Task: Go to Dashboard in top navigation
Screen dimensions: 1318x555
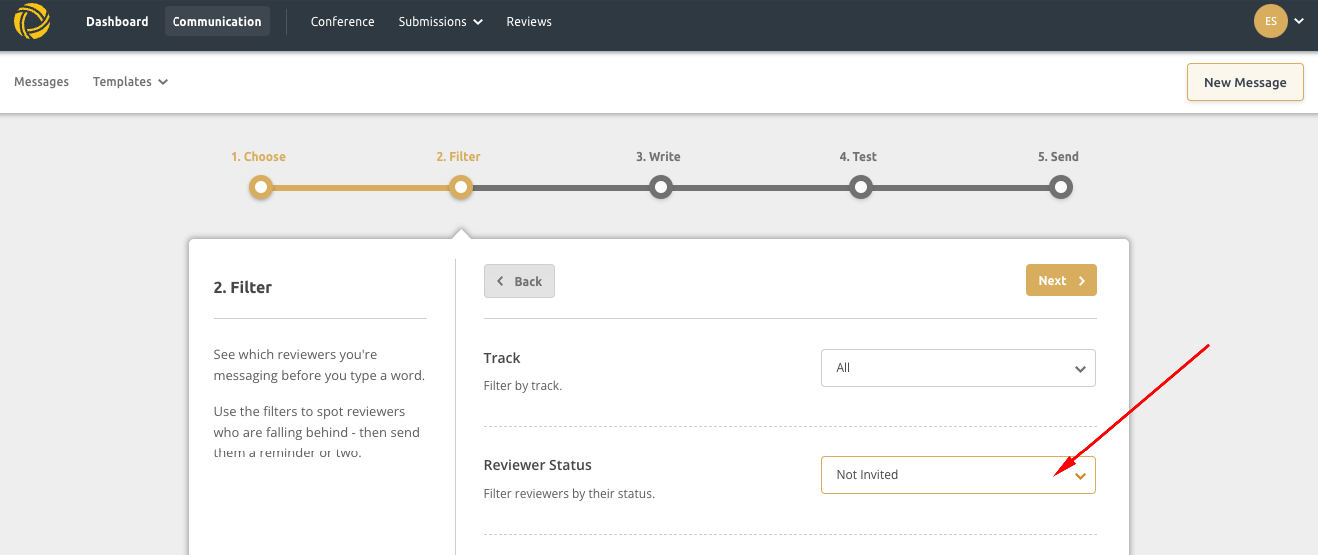Action: [x=117, y=22]
